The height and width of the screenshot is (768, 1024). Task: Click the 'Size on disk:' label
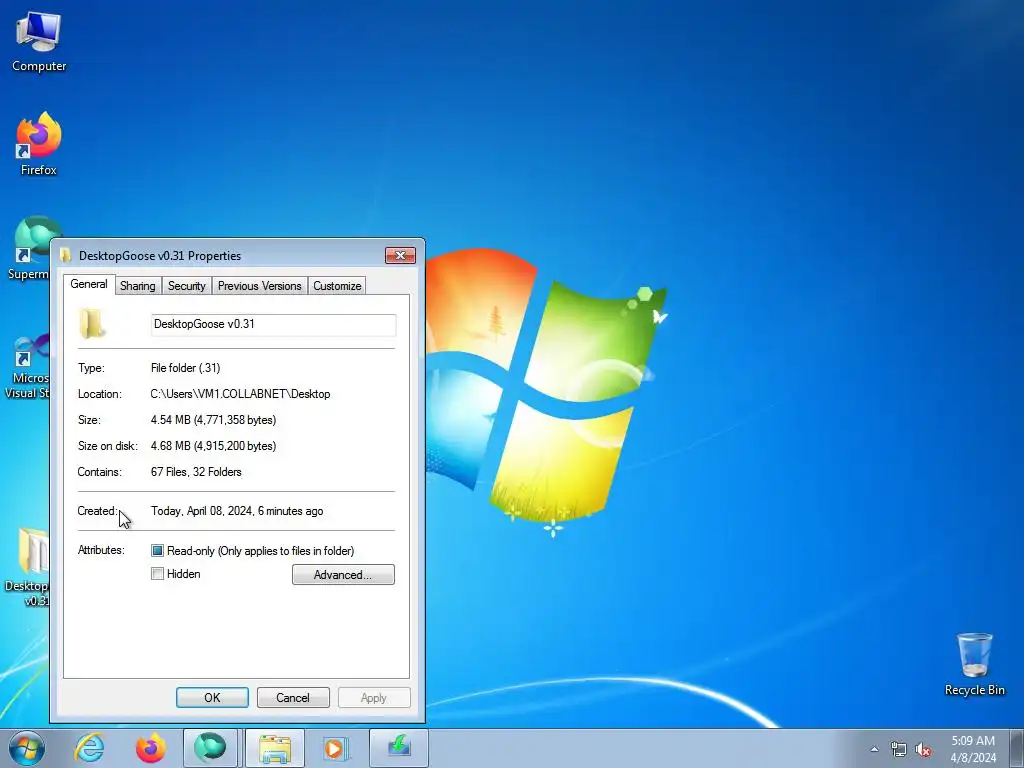coord(108,446)
